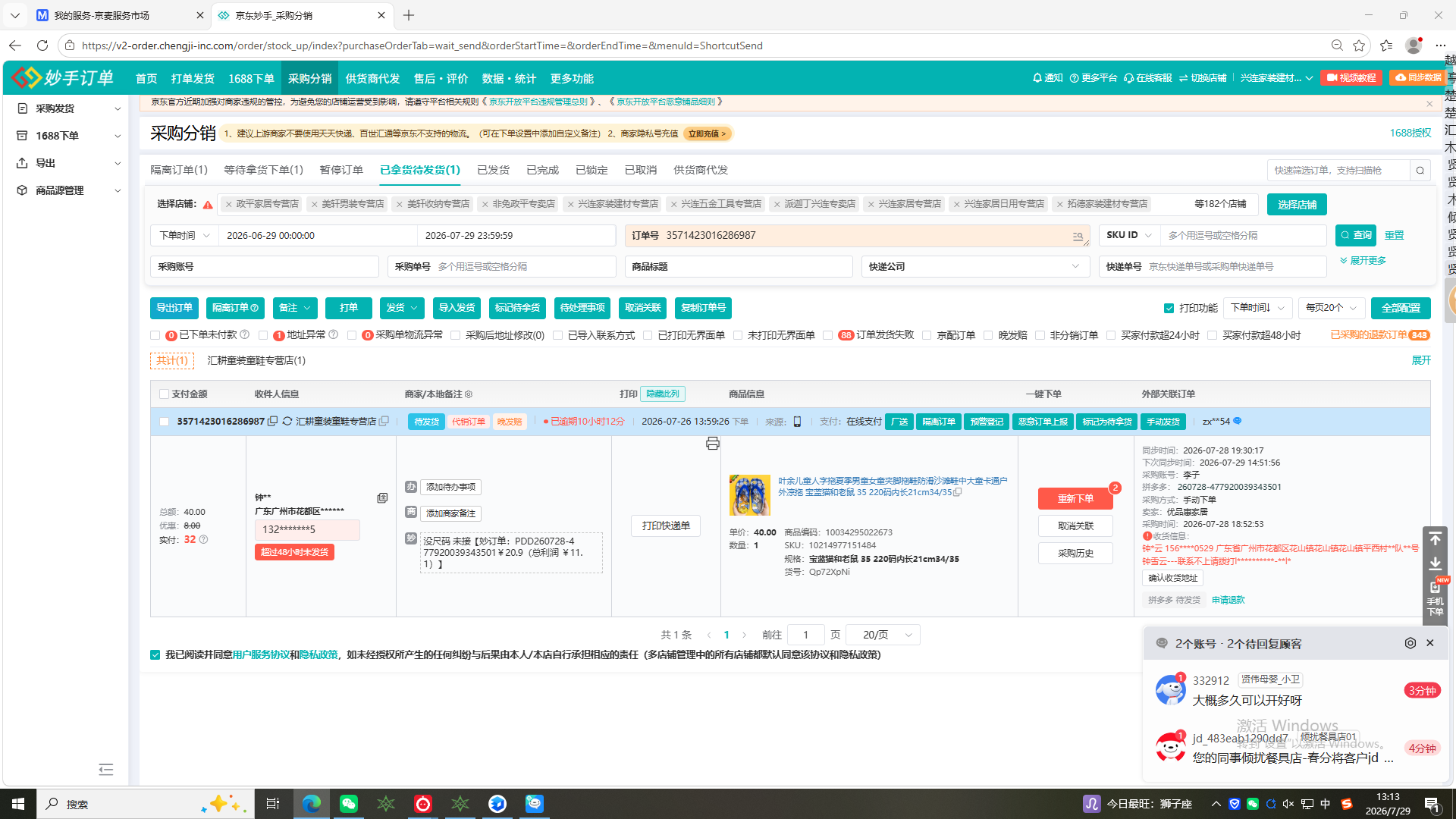Open settings gear beside 商家/本地备注
The width and height of the screenshot is (1456, 819).
(x=469, y=394)
